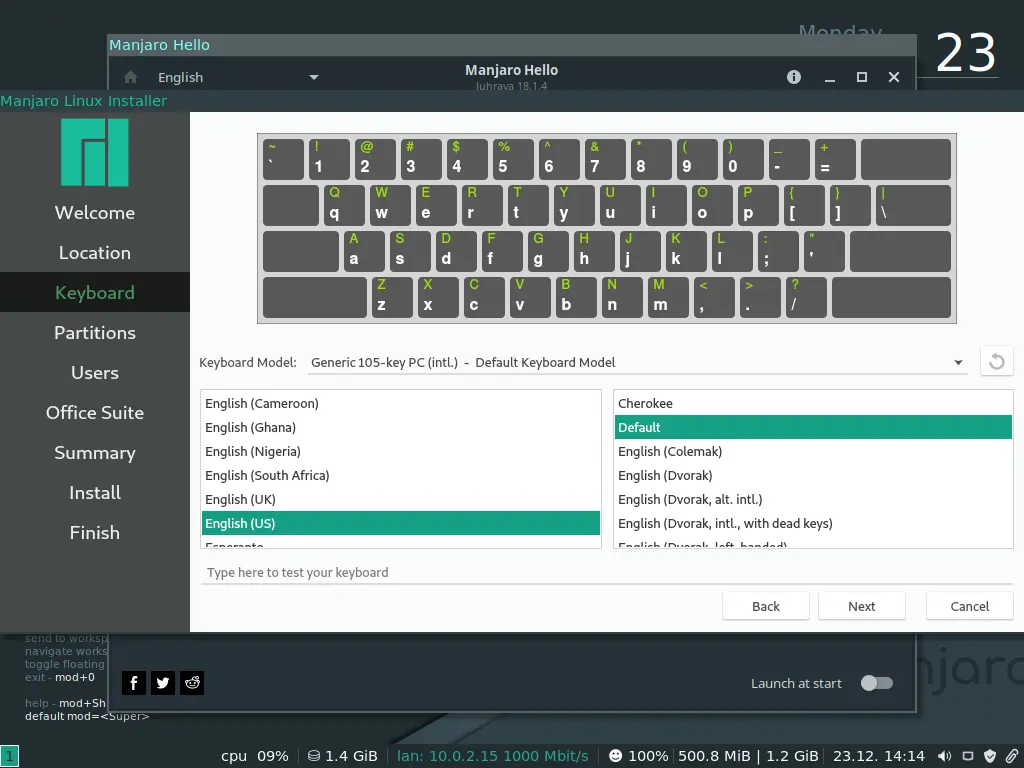Click the 1.4 GiB disk status entry

(343, 756)
